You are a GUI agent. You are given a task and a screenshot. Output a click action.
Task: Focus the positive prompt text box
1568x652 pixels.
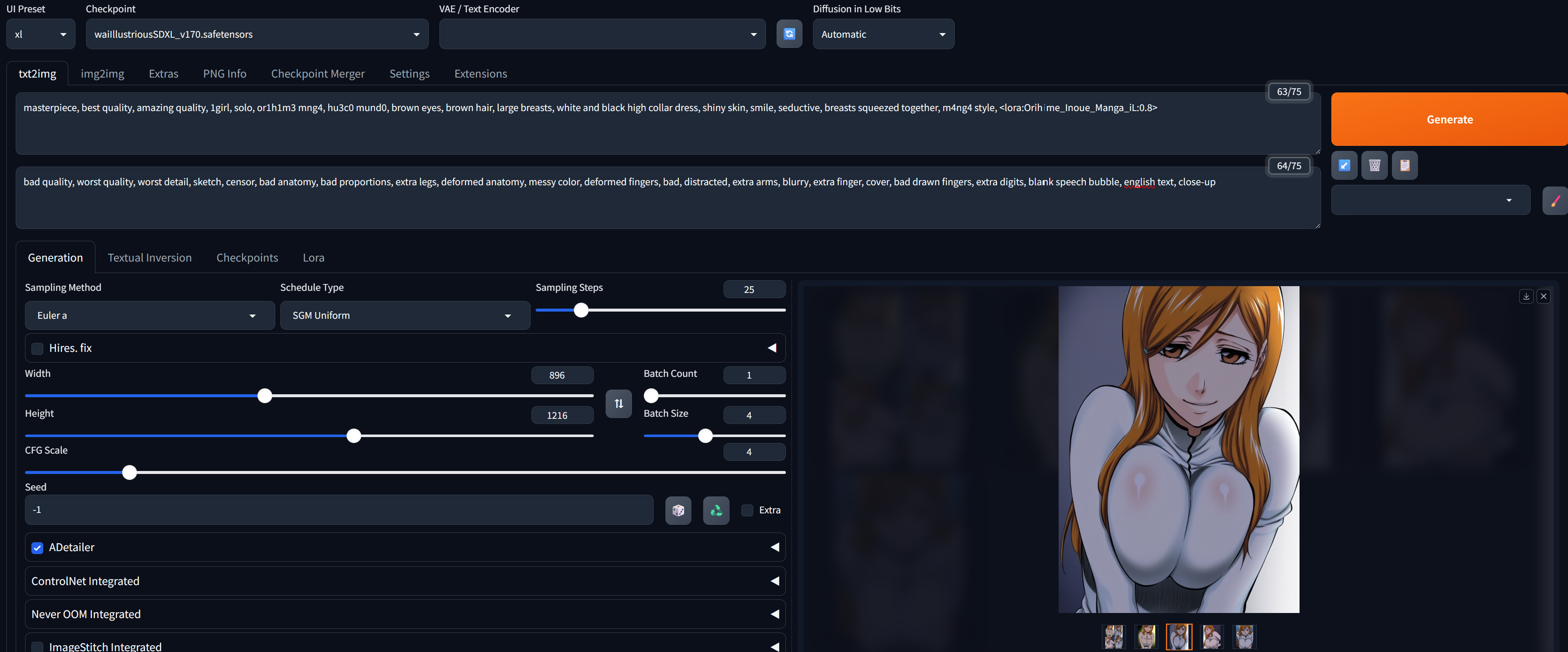click(x=668, y=123)
